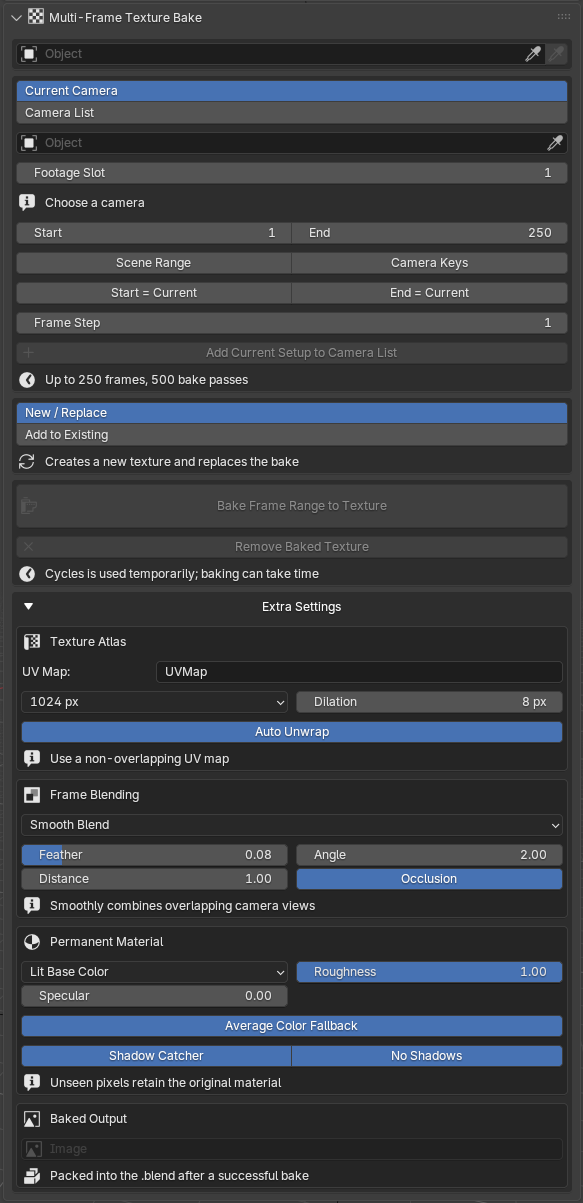The width and height of the screenshot is (583, 1203).
Task: Open the Smooth Blend dropdown
Action: point(292,825)
